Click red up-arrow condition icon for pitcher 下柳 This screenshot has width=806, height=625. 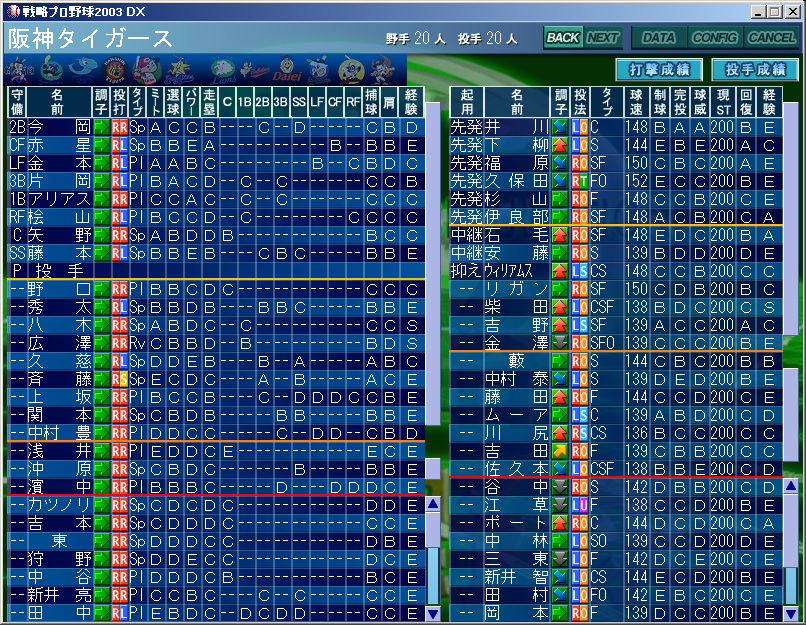(x=560, y=145)
